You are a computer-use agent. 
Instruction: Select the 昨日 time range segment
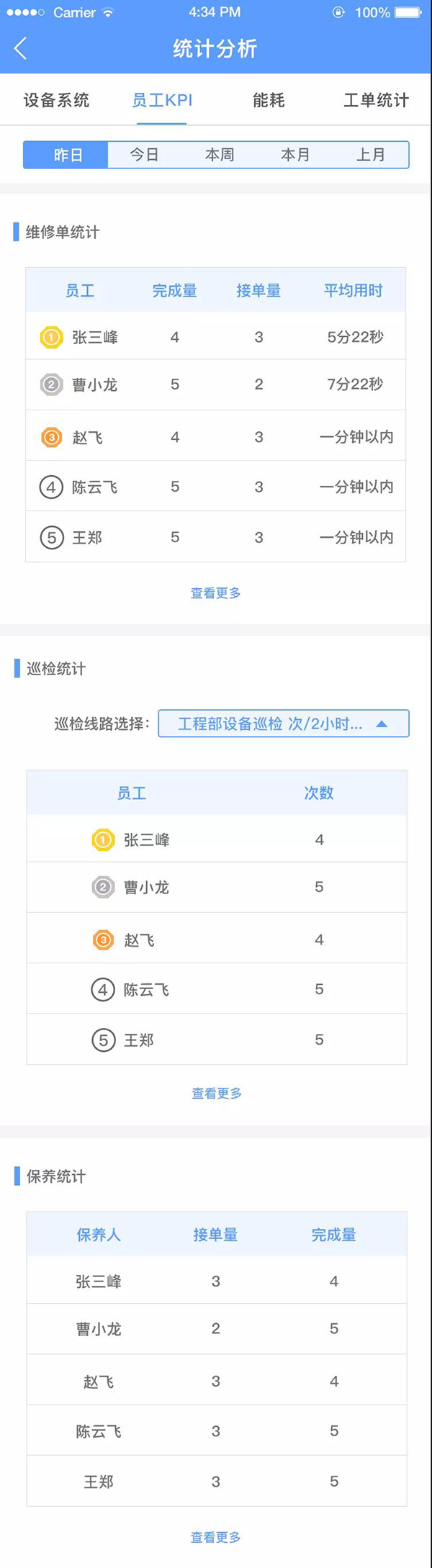point(66,155)
